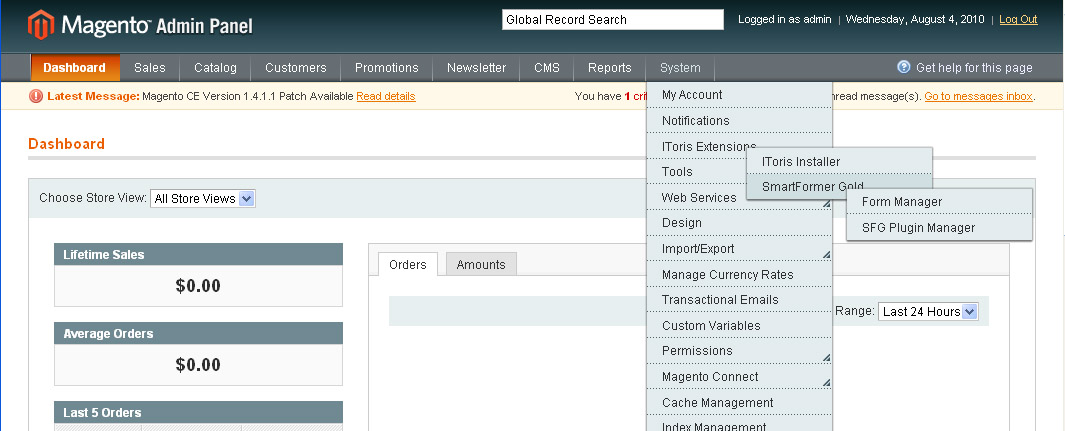1065x431 pixels.
Task: Click Logged in as admin text
Action: click(x=784, y=20)
